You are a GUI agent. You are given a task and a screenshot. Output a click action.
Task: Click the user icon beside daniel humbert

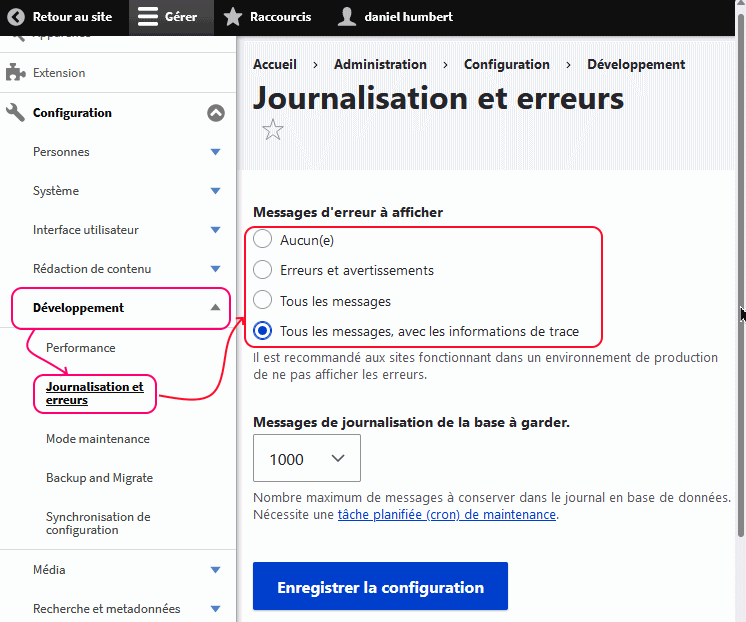(346, 17)
